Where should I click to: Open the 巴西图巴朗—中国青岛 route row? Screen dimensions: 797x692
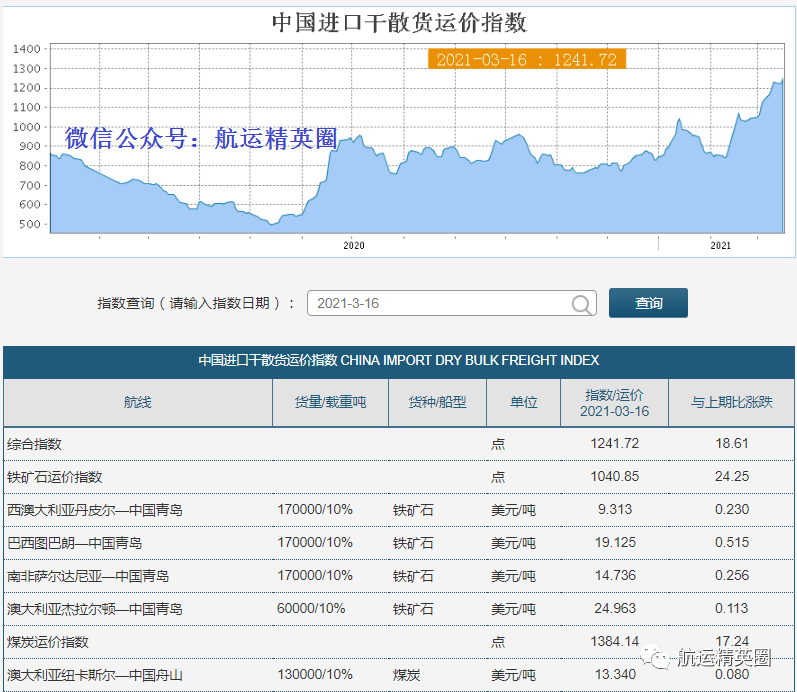[75, 543]
